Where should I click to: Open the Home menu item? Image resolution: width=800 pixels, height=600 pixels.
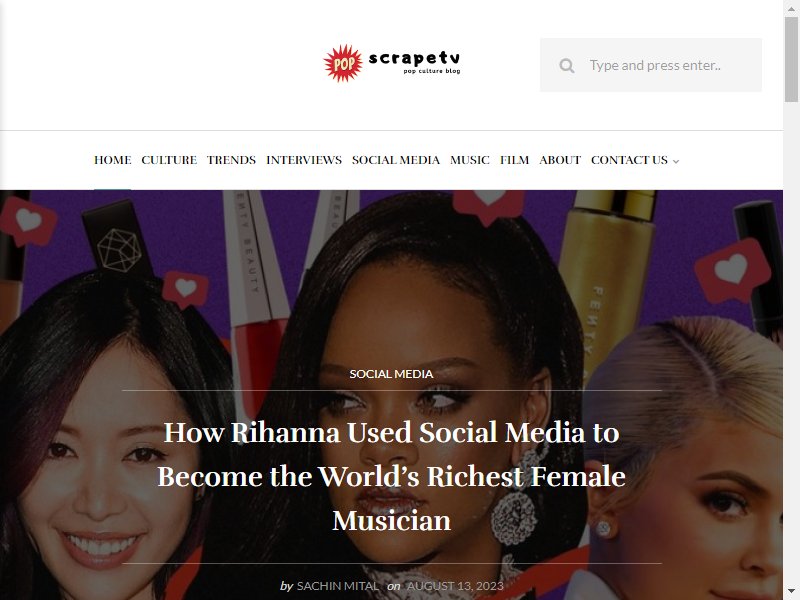pos(112,160)
